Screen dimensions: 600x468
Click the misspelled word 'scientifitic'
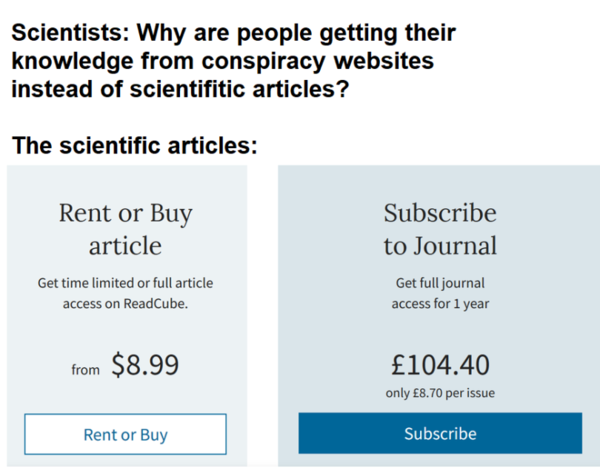point(187,89)
